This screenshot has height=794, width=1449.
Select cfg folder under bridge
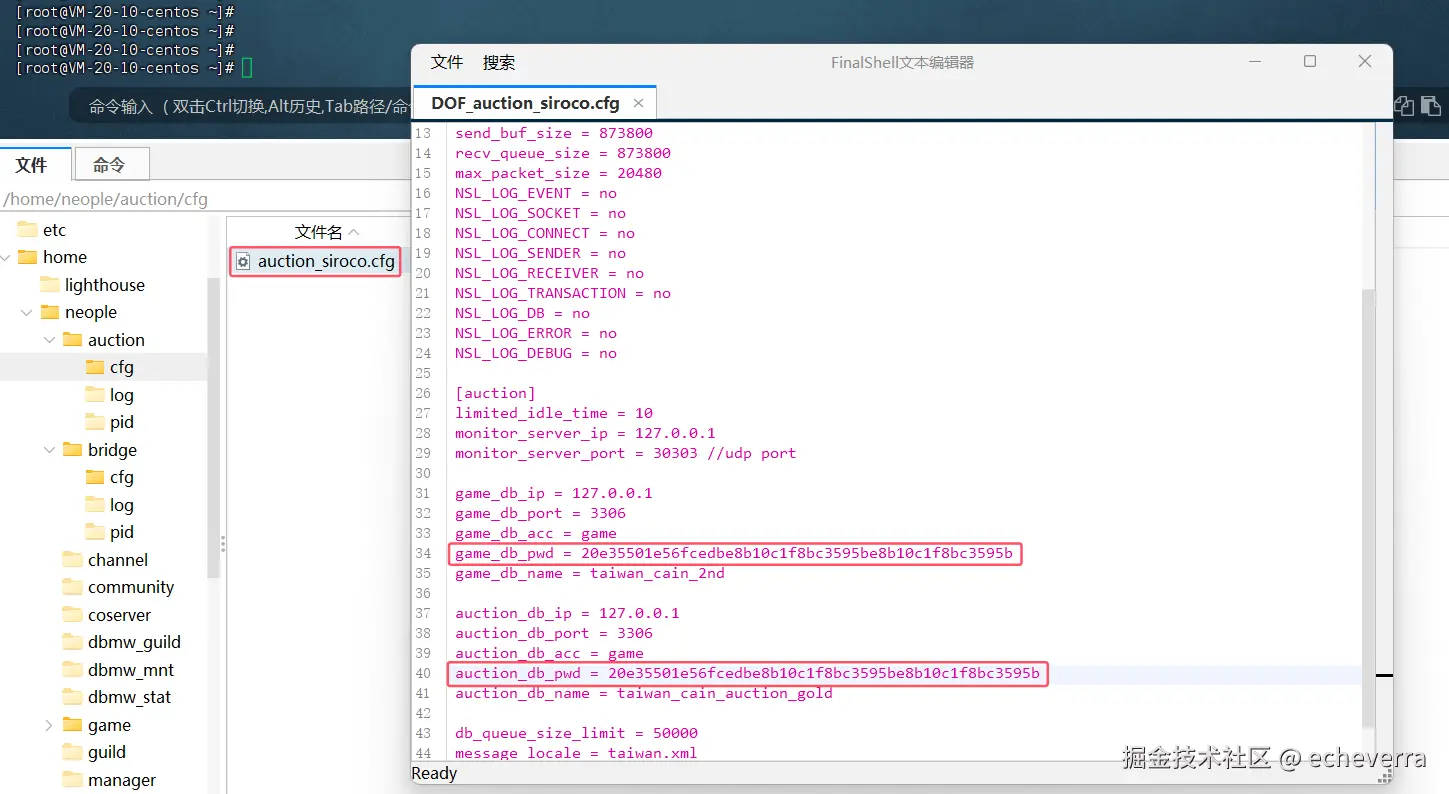pos(121,477)
